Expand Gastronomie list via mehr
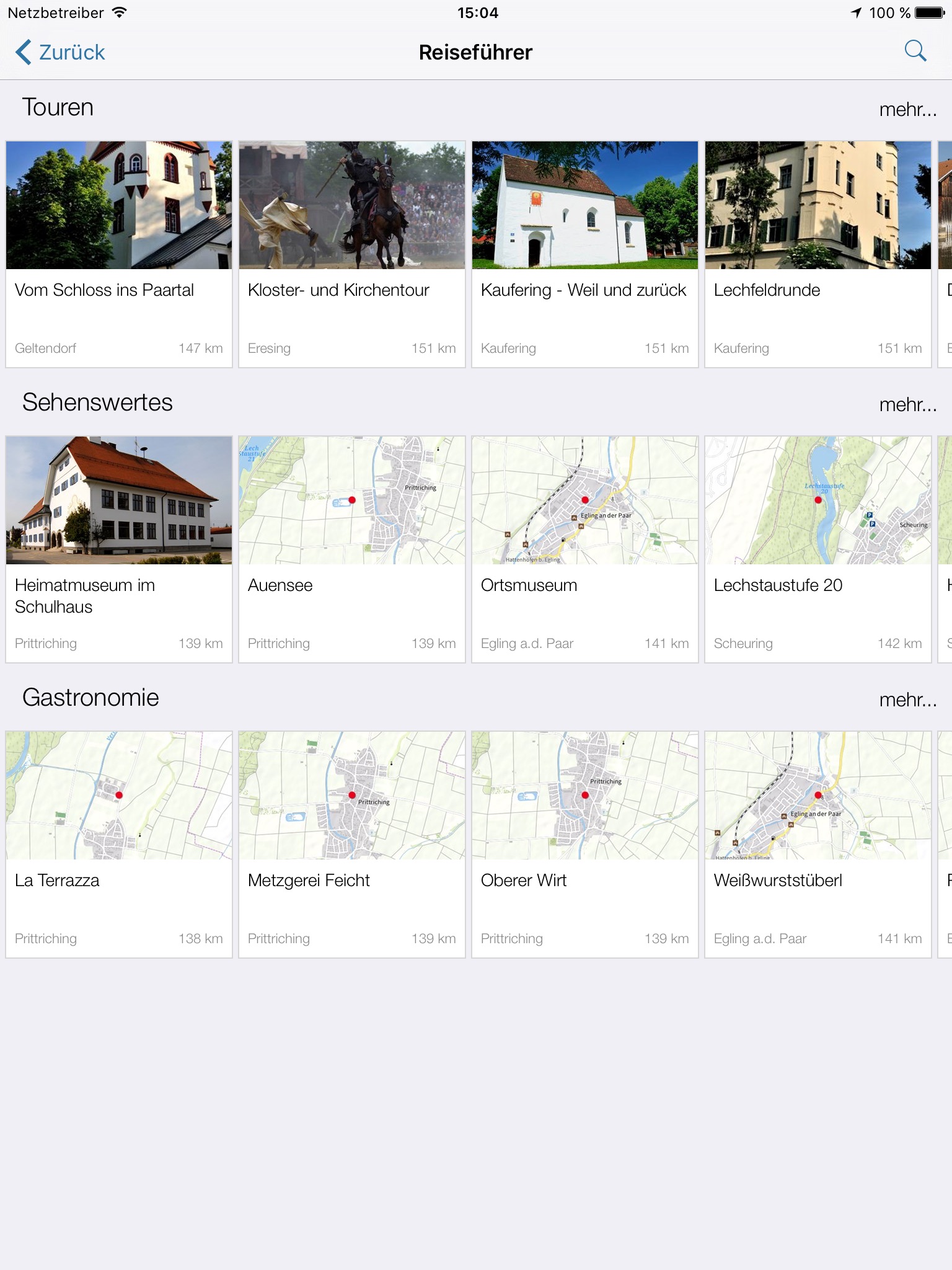 [x=907, y=700]
